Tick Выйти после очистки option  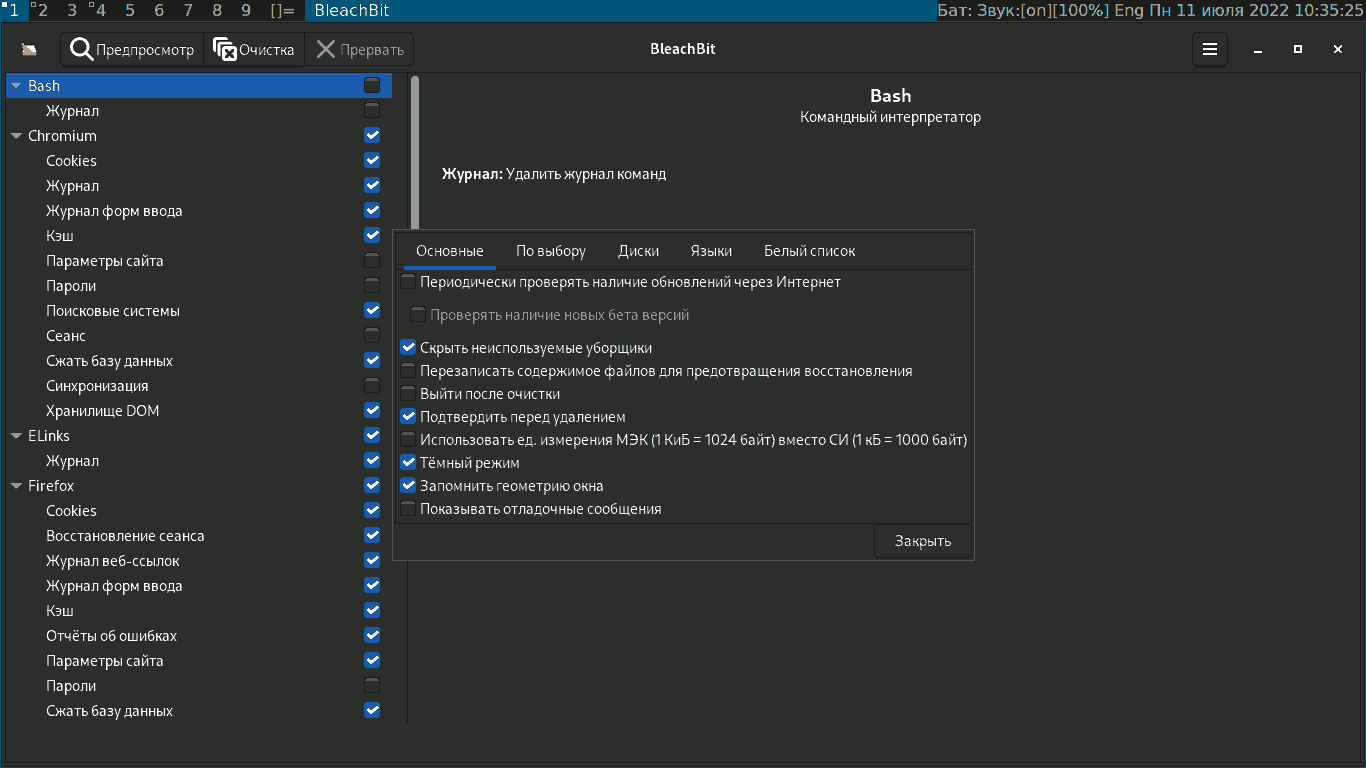[408, 394]
